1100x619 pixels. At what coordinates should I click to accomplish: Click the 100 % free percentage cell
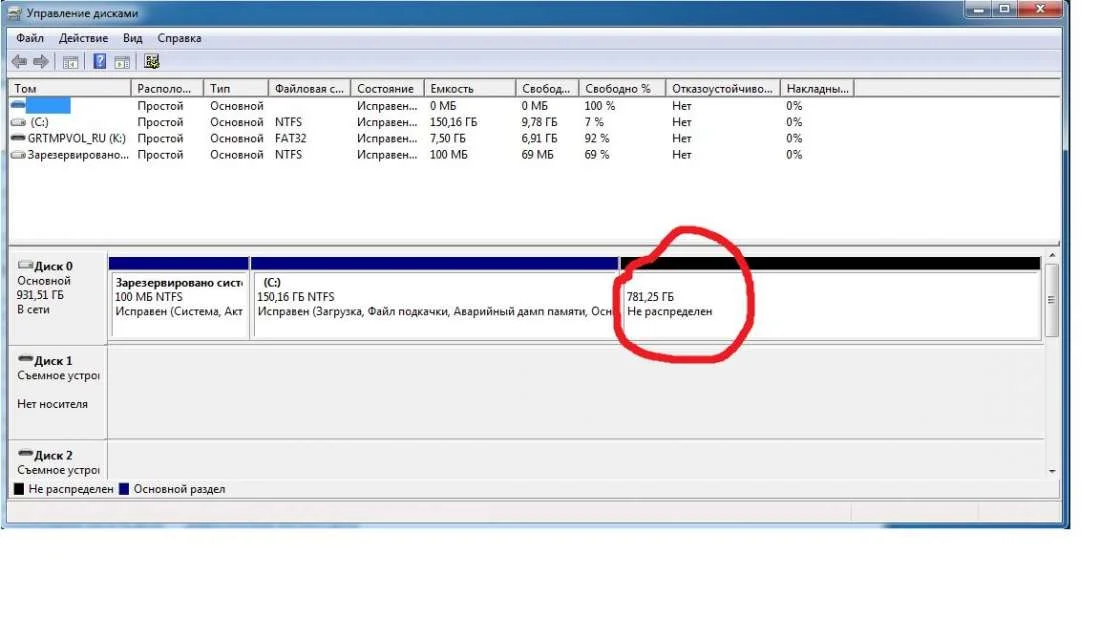click(x=600, y=105)
